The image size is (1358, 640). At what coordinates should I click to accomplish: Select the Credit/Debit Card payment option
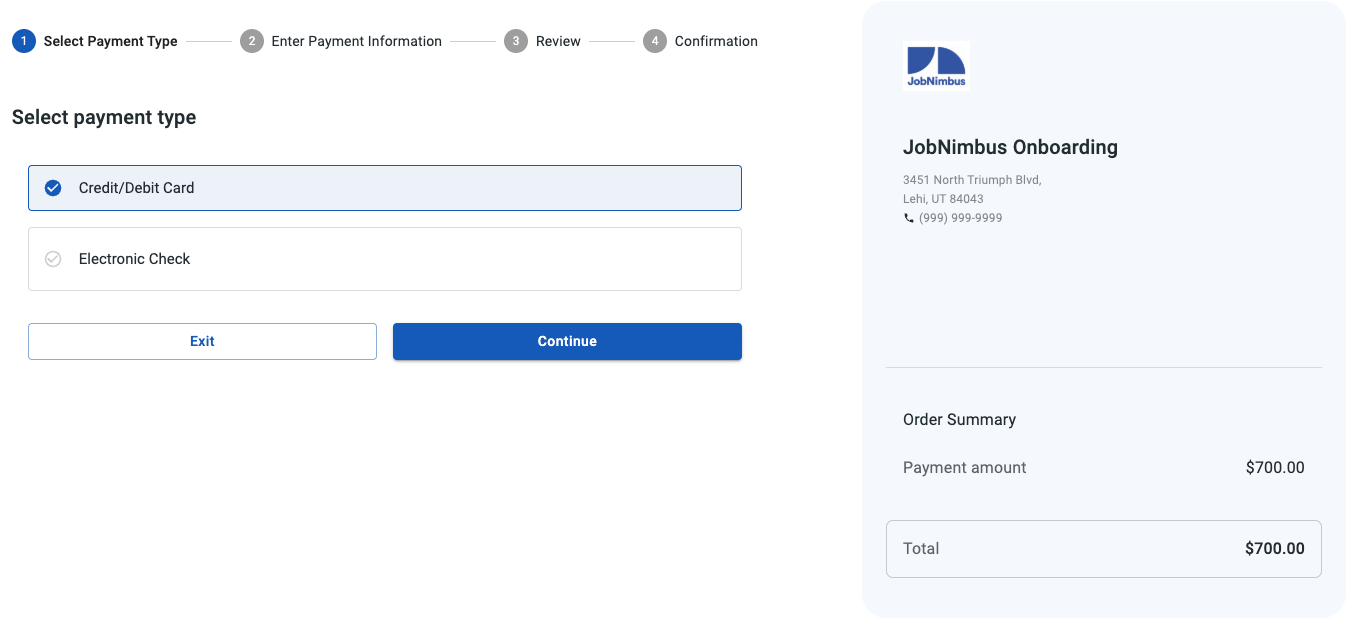click(x=385, y=187)
